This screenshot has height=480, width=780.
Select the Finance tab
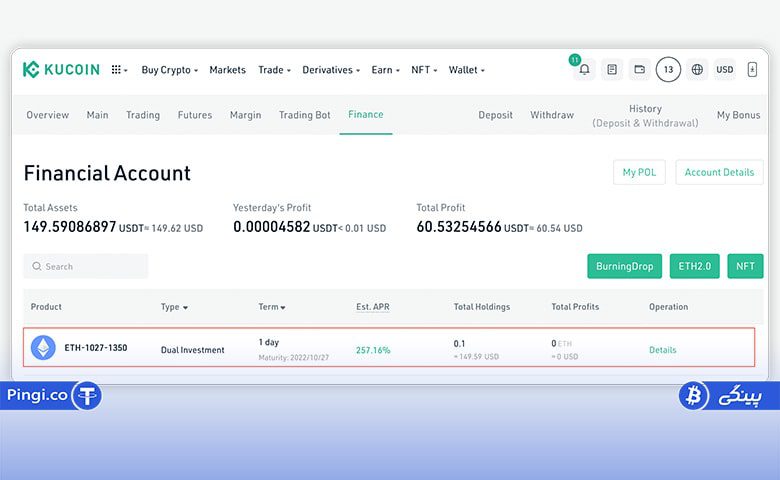[366, 114]
